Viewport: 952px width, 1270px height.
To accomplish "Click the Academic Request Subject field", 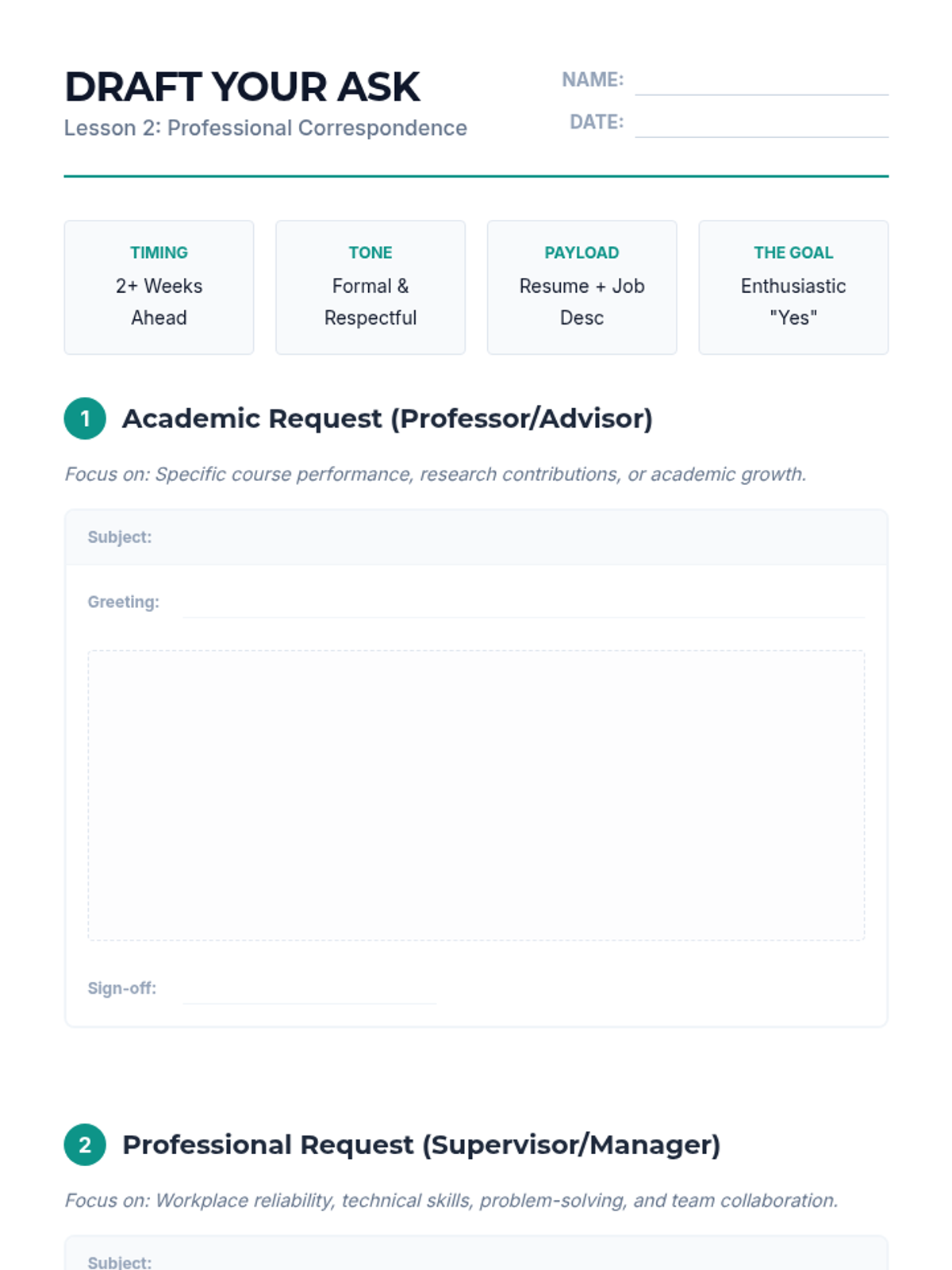I will click(476, 537).
